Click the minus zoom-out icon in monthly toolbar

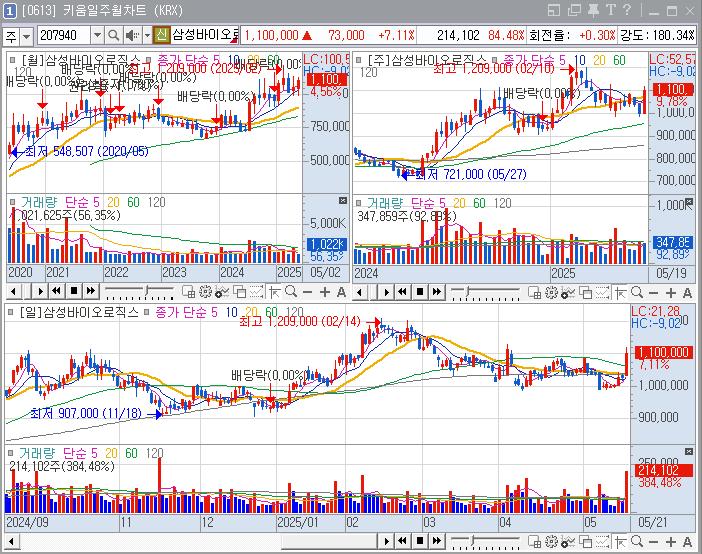[x=308, y=292]
